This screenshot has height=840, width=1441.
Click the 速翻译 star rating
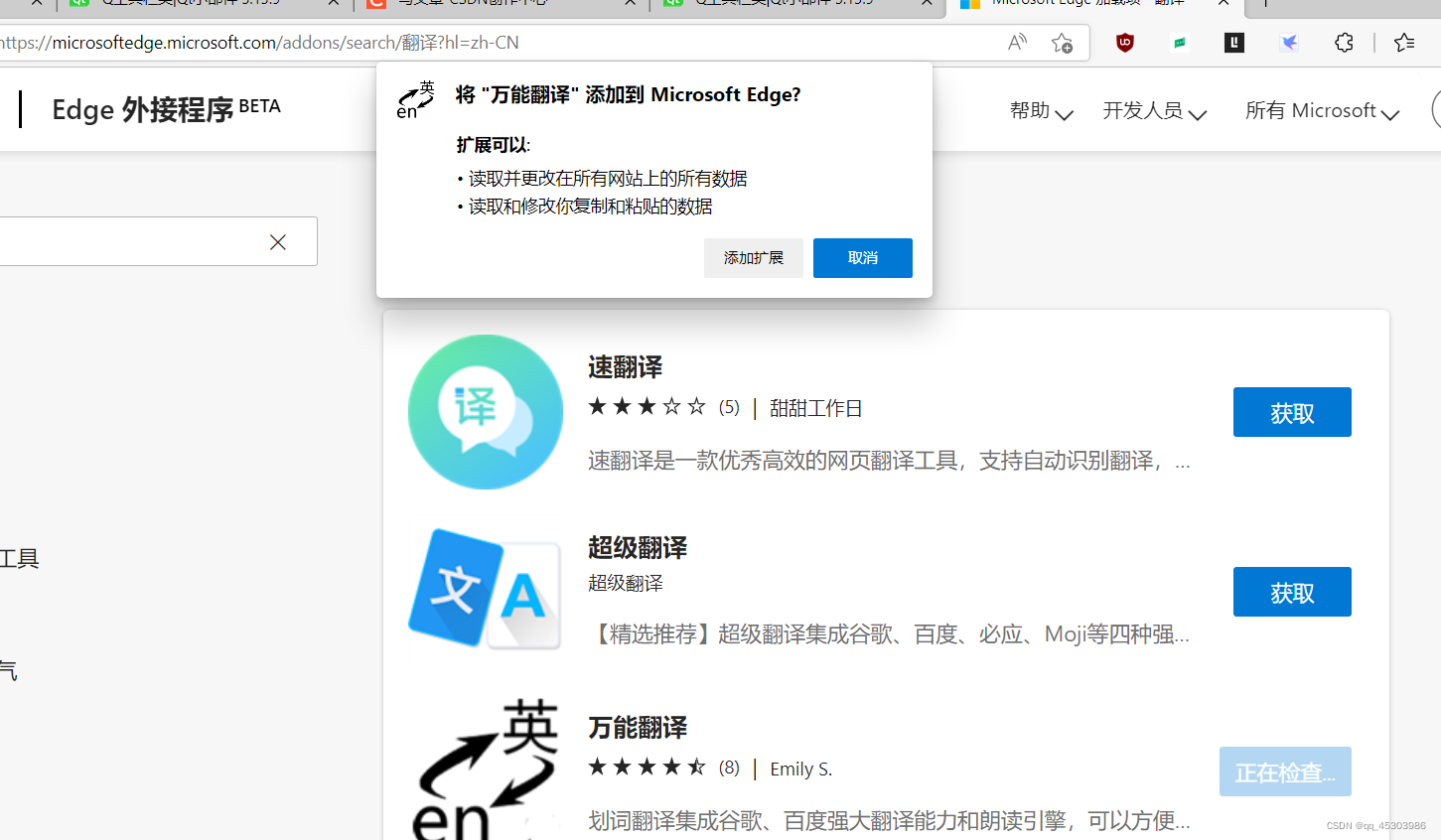pyautogui.click(x=647, y=407)
